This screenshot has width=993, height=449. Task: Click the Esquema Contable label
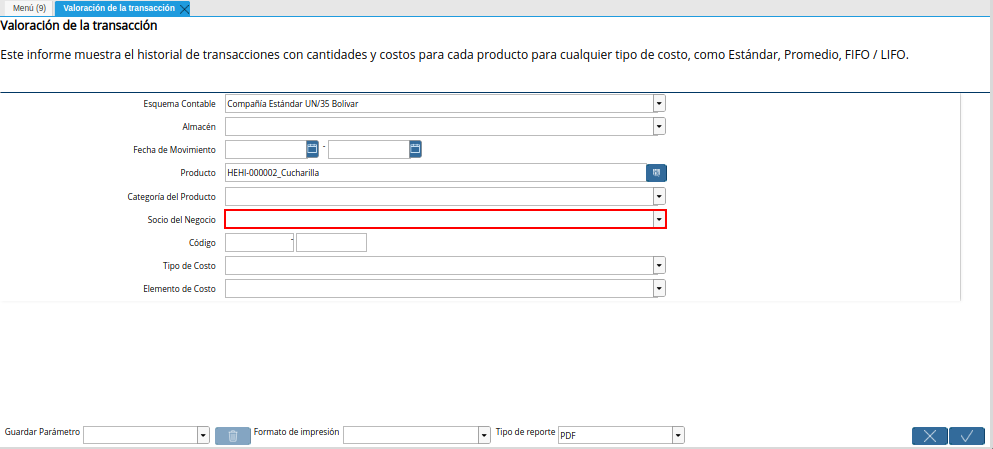coord(180,103)
